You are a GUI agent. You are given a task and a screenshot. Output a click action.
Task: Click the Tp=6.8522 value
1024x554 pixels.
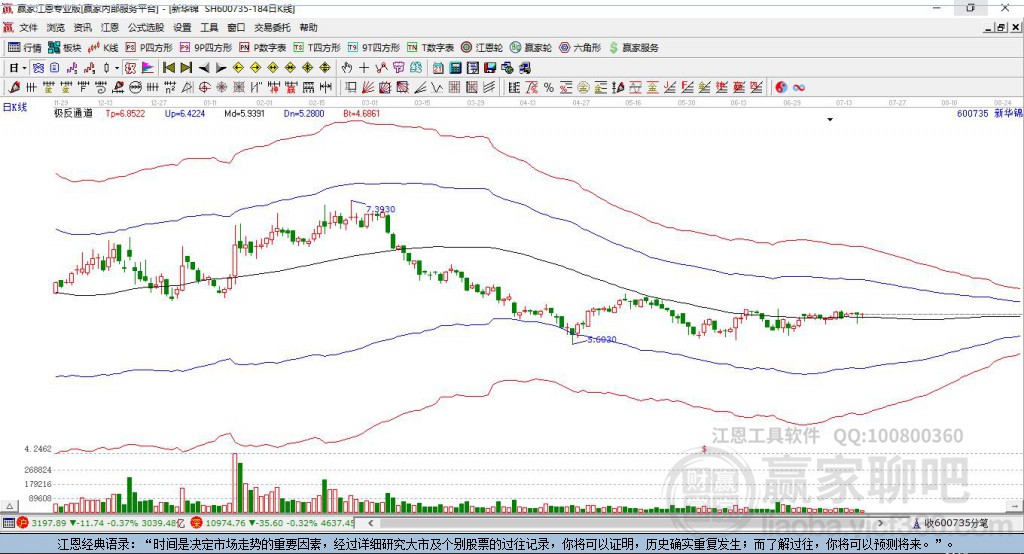(125, 113)
